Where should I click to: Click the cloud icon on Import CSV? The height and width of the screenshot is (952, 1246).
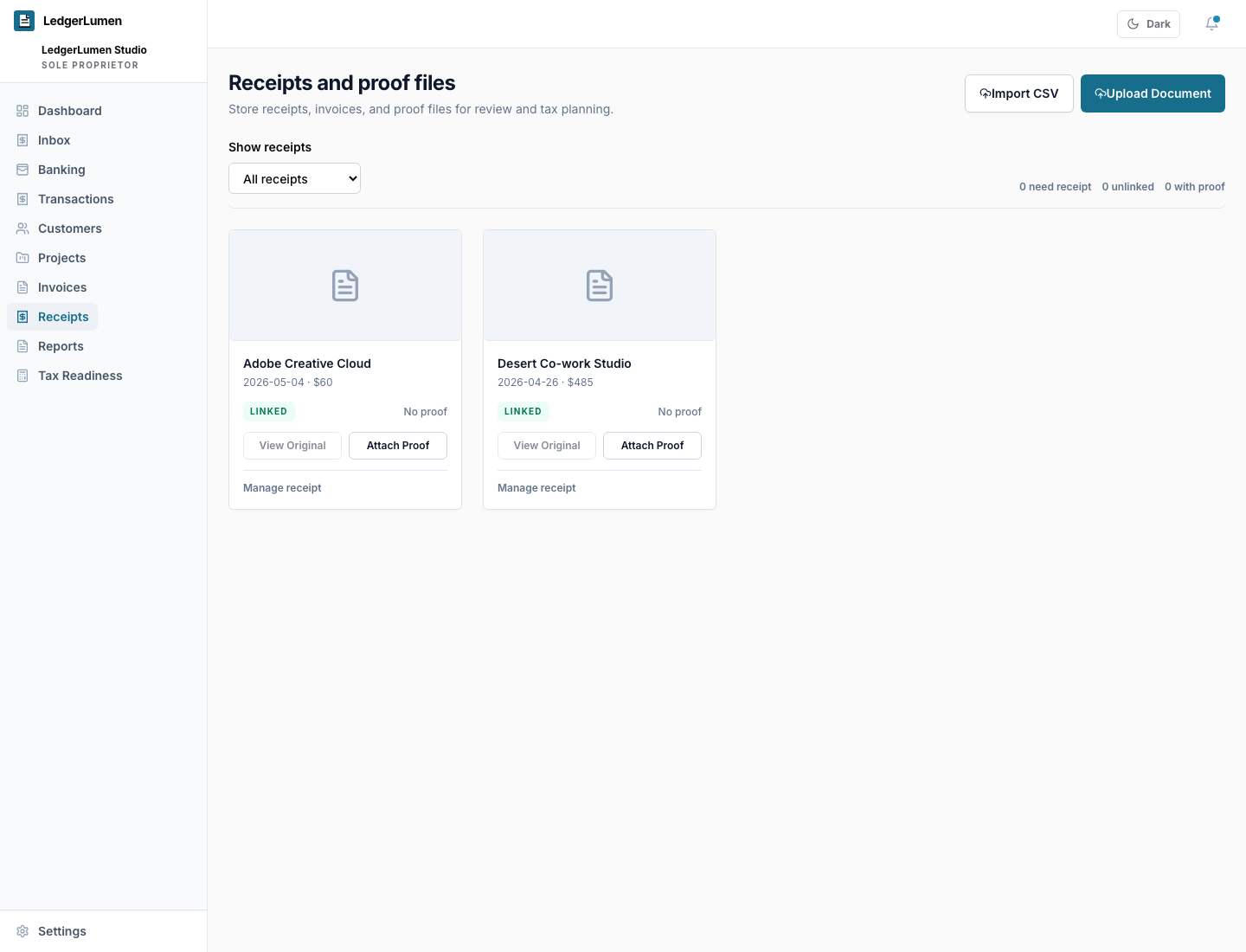click(x=985, y=93)
